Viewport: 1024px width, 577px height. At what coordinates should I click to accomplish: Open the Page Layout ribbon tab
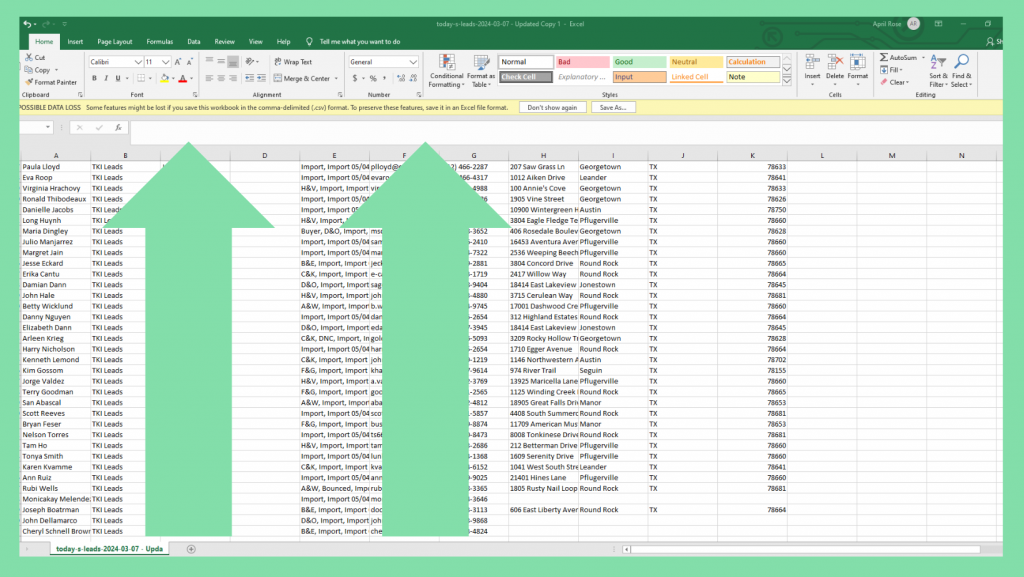115,42
